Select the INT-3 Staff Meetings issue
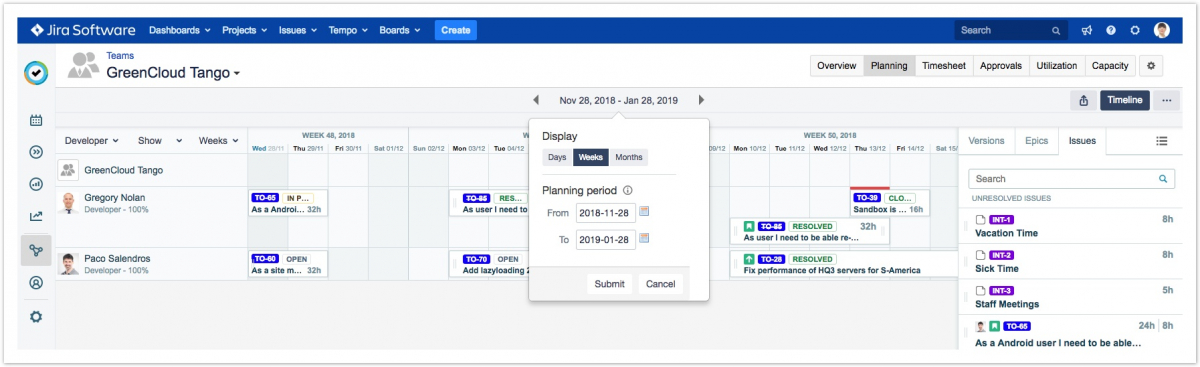1200x367 pixels. (1071, 297)
